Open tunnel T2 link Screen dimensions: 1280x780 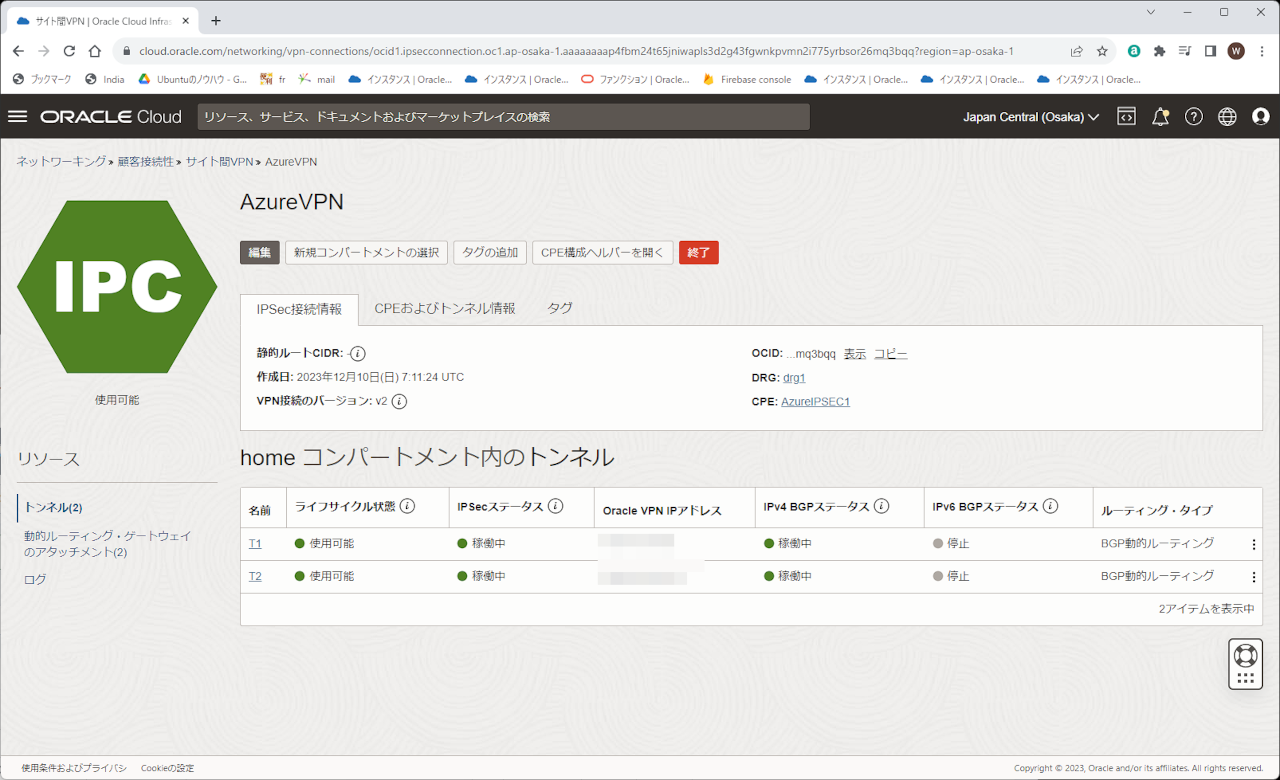click(x=255, y=577)
